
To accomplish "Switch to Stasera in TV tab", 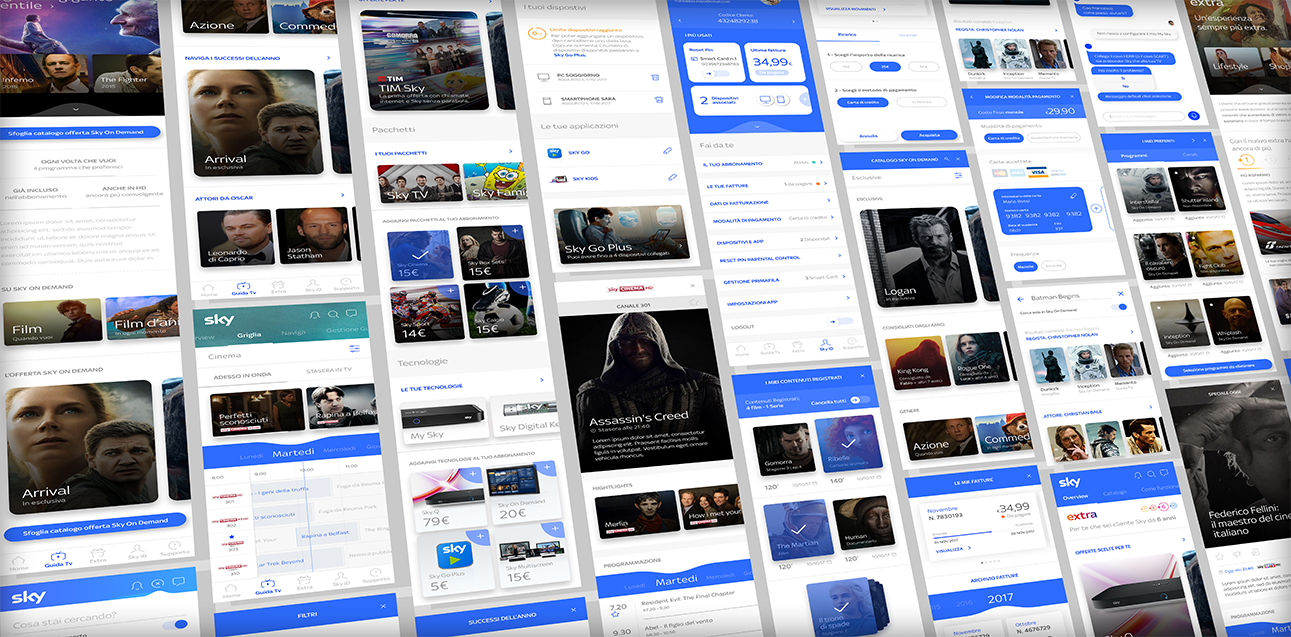I will [327, 371].
